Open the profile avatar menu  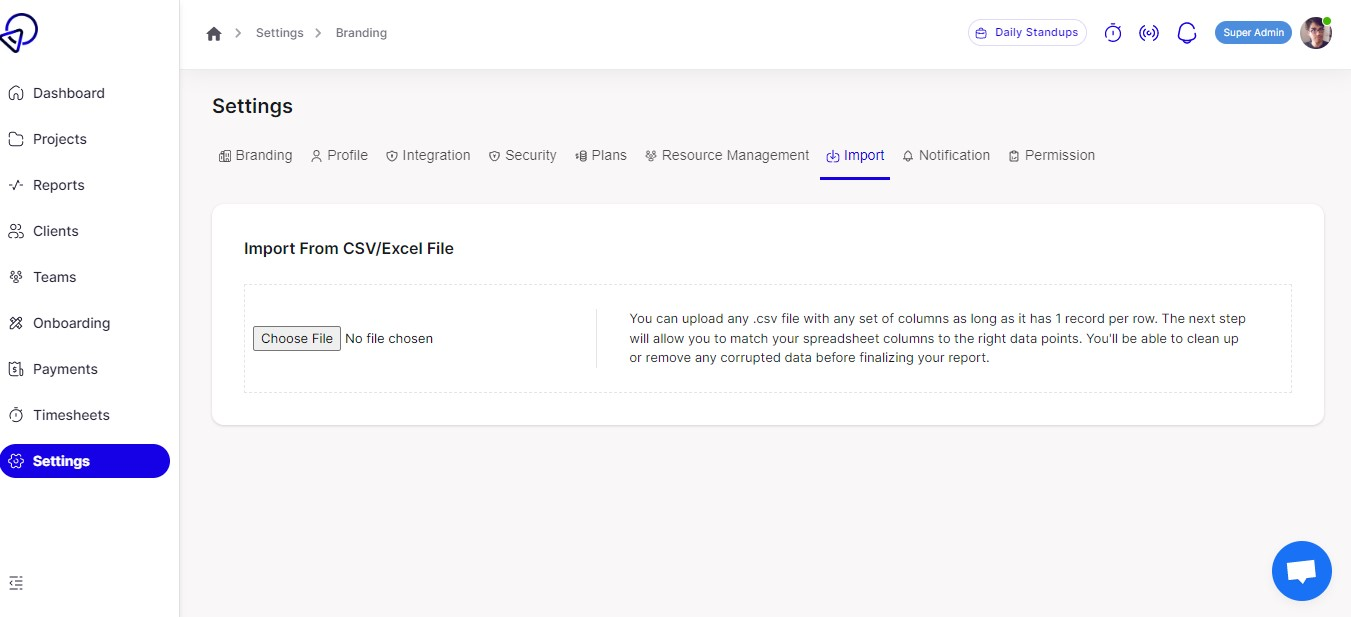click(1316, 32)
